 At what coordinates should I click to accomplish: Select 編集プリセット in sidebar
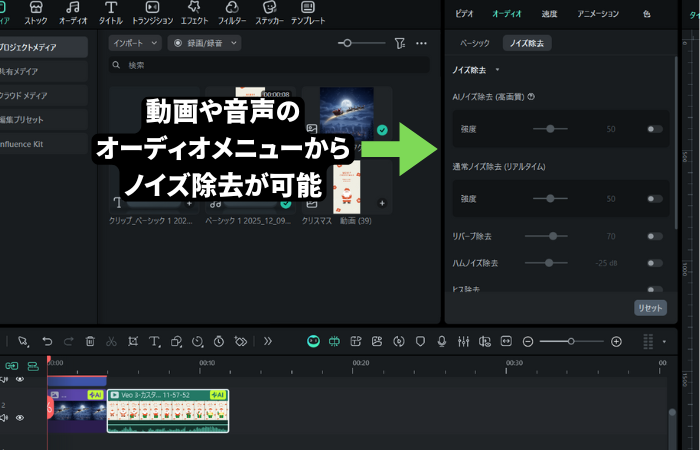[x=44, y=120]
